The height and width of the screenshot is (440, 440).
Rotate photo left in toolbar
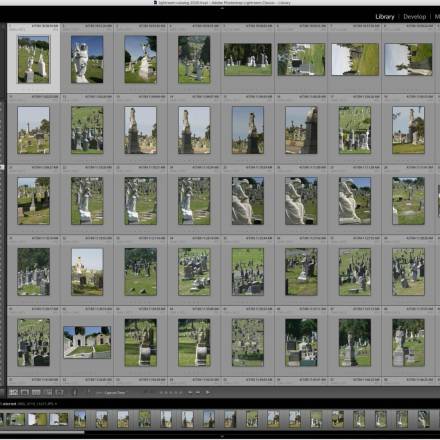[190, 392]
